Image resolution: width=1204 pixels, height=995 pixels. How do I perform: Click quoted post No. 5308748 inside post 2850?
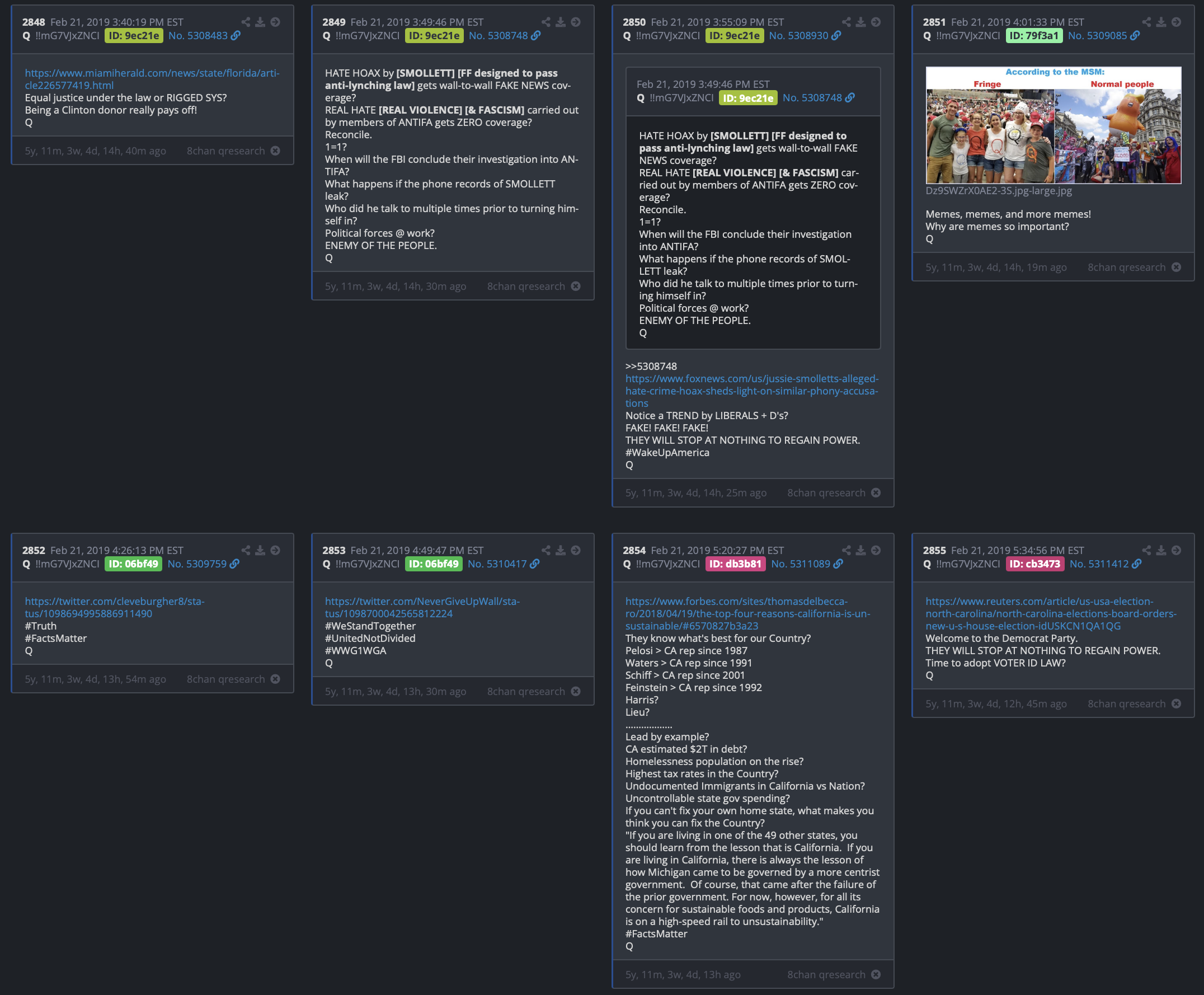tap(812, 98)
